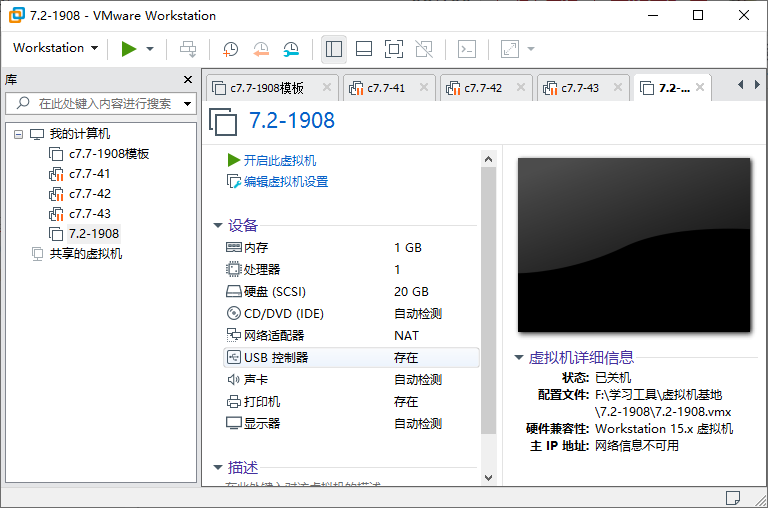Screen dimensions: 768x508
Task: Open the 硬盘 (SCSI) device entry
Action: [x=351, y=291]
